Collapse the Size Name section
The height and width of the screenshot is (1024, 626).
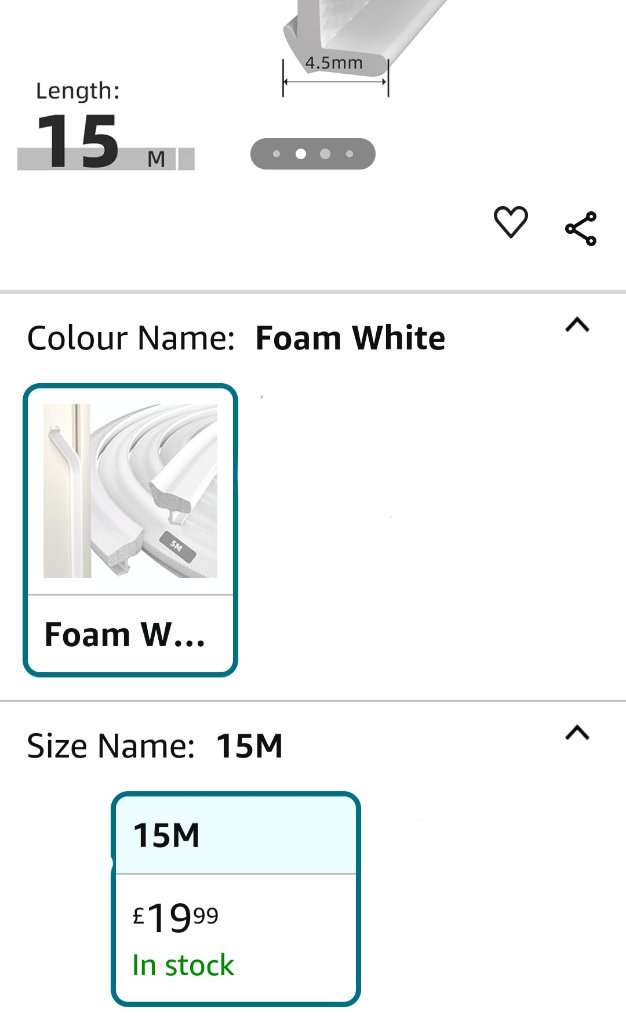pyautogui.click(x=577, y=733)
